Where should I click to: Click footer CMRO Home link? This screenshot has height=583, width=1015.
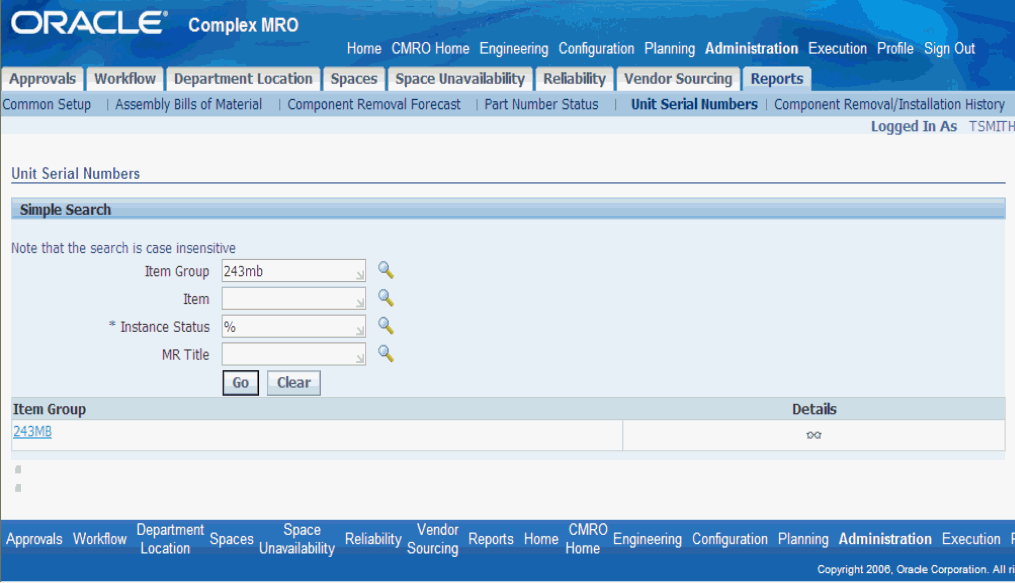(587, 538)
